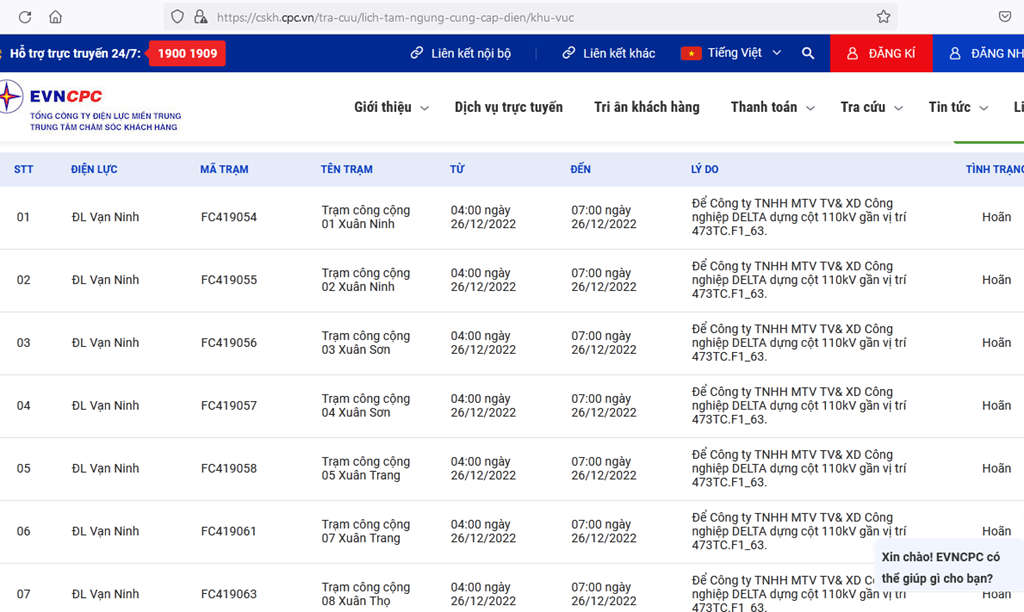Expand the Giới thiệu menu
This screenshot has height=612, width=1024.
click(x=391, y=107)
